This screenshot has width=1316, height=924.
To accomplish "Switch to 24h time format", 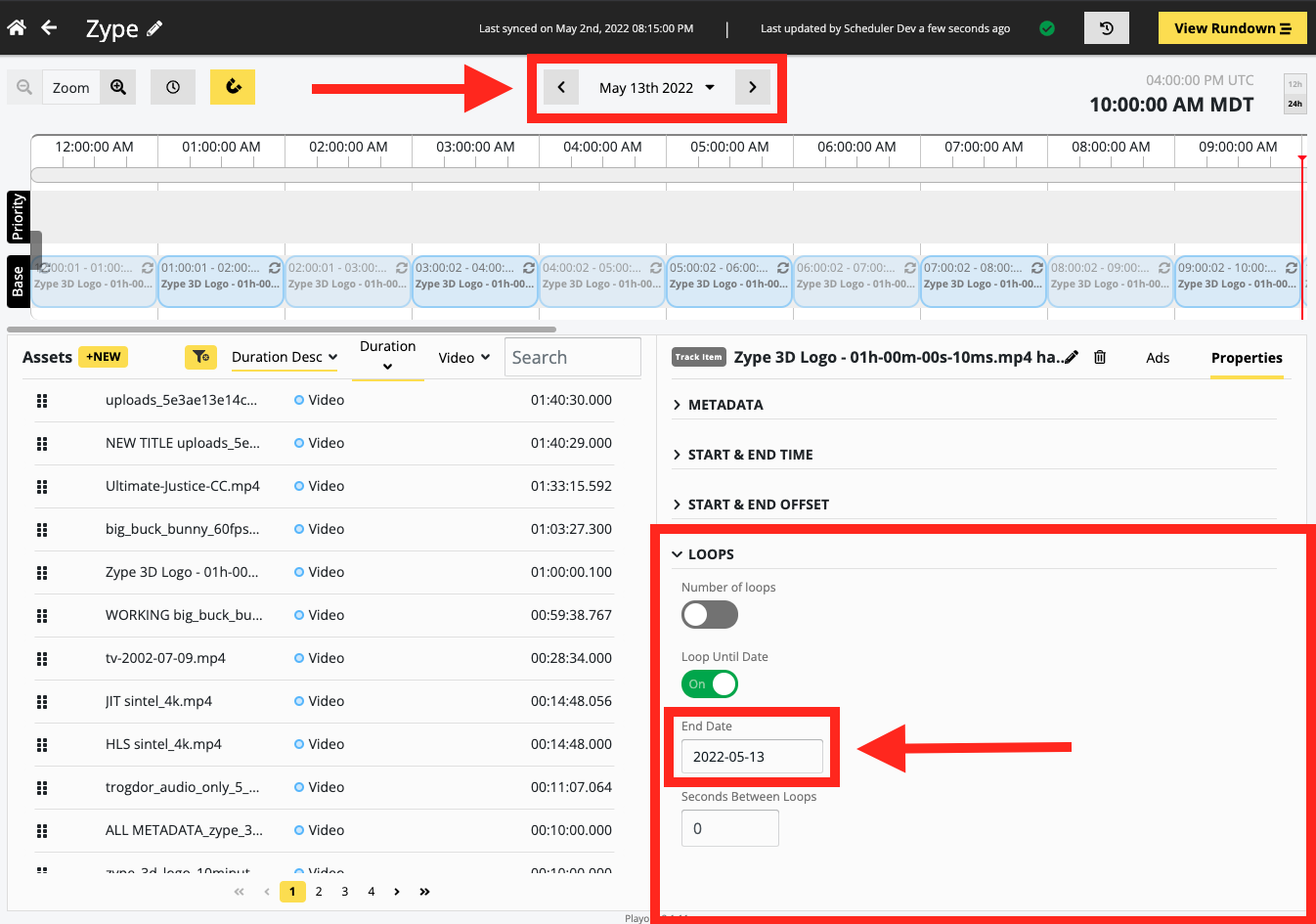I will tap(1294, 104).
